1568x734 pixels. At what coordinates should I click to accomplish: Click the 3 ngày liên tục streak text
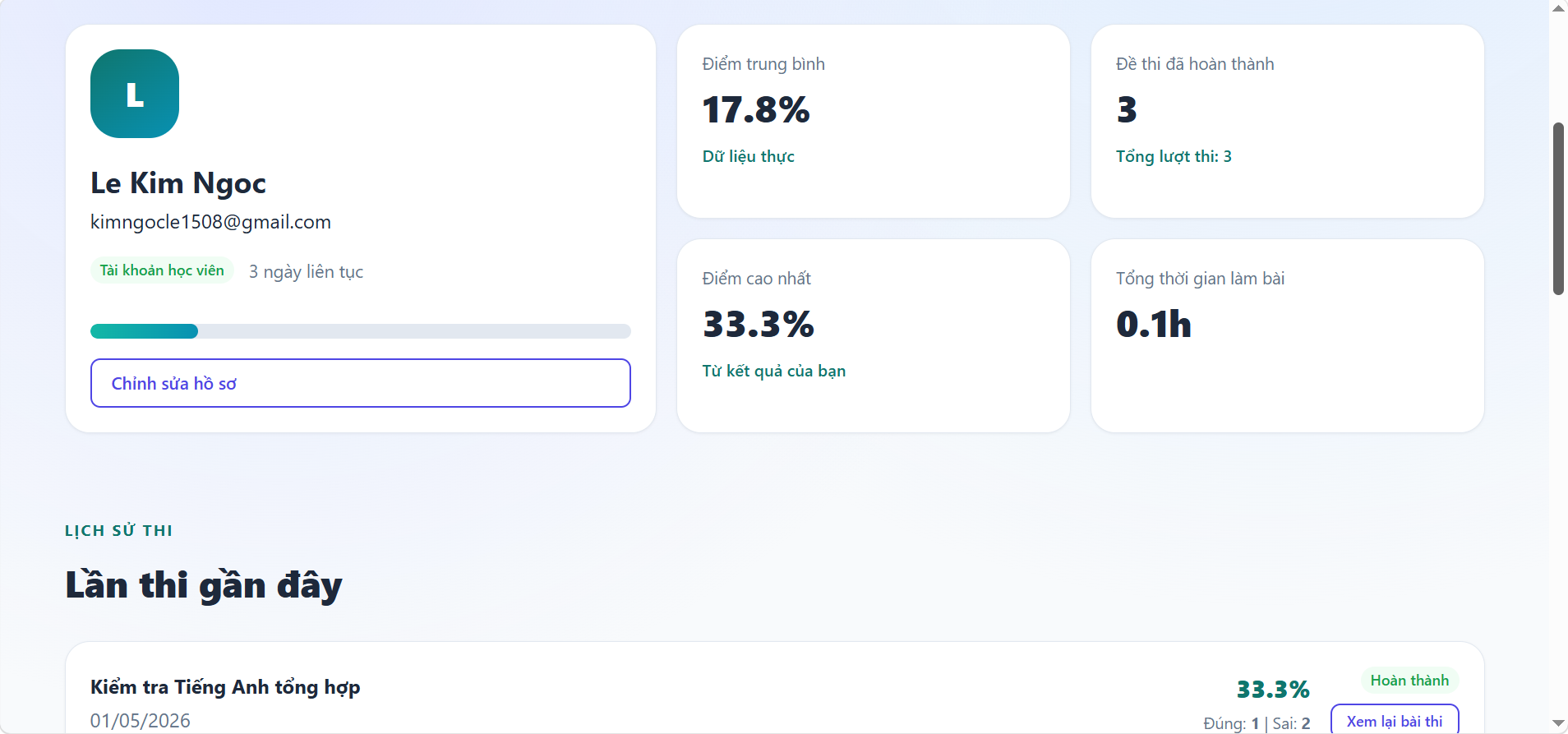point(306,272)
